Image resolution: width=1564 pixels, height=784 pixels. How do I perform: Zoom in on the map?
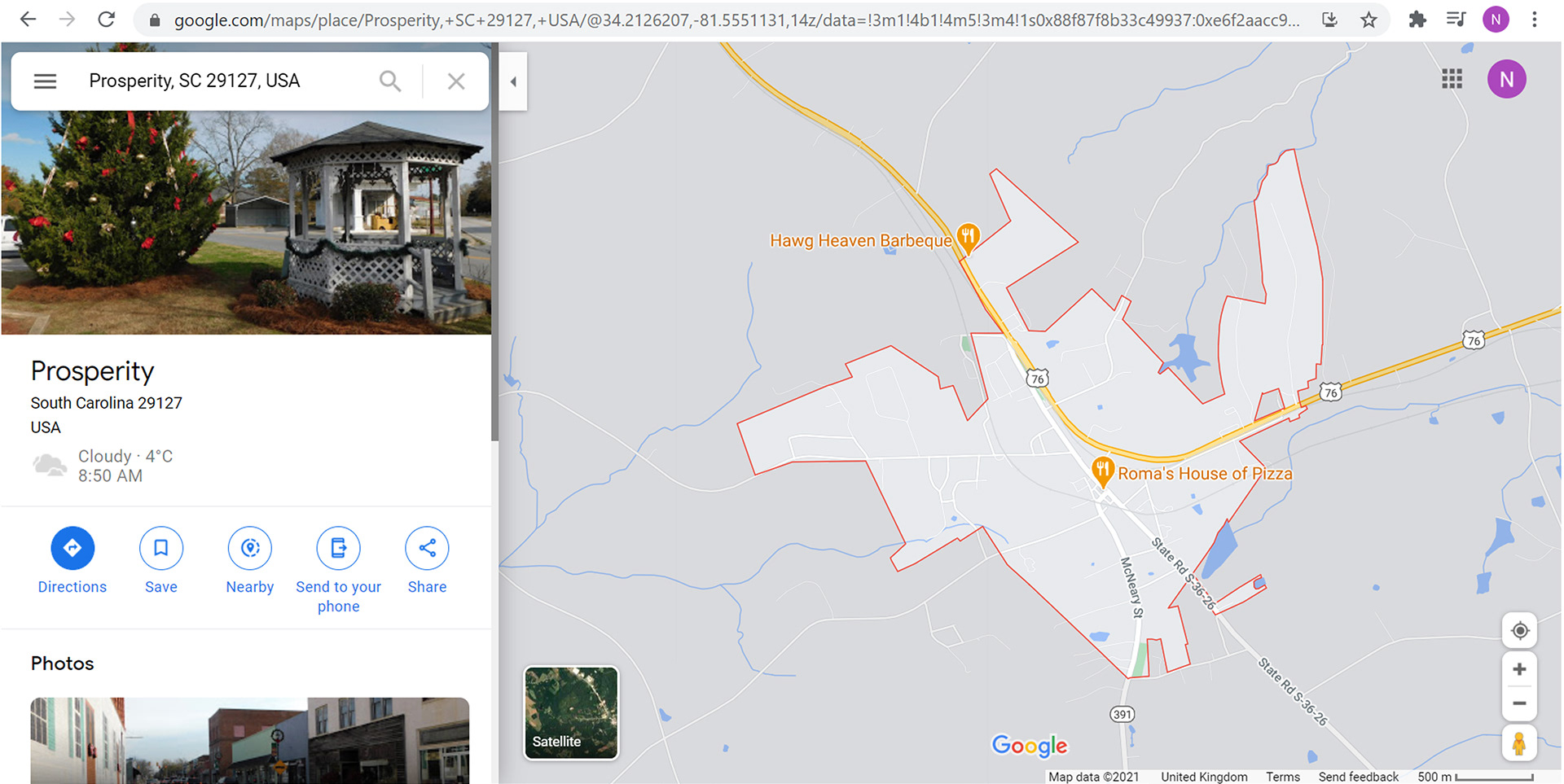coord(1519,669)
